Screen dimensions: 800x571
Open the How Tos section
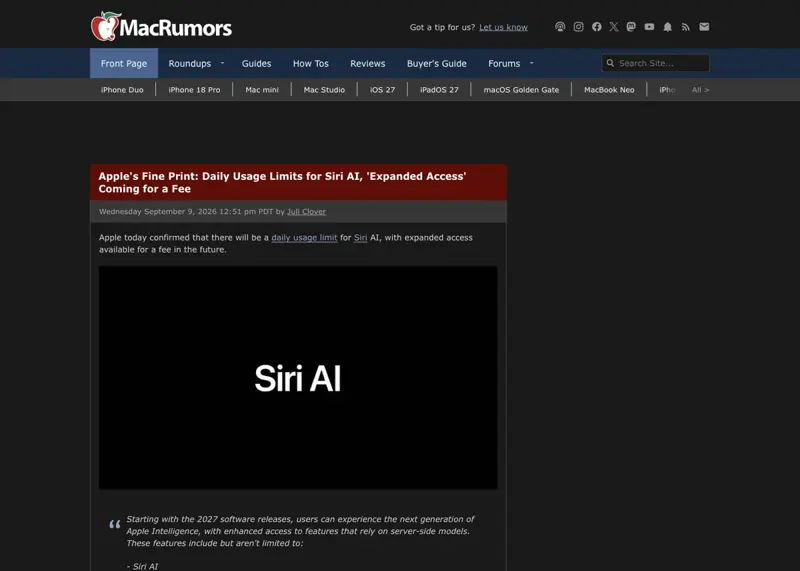311,63
